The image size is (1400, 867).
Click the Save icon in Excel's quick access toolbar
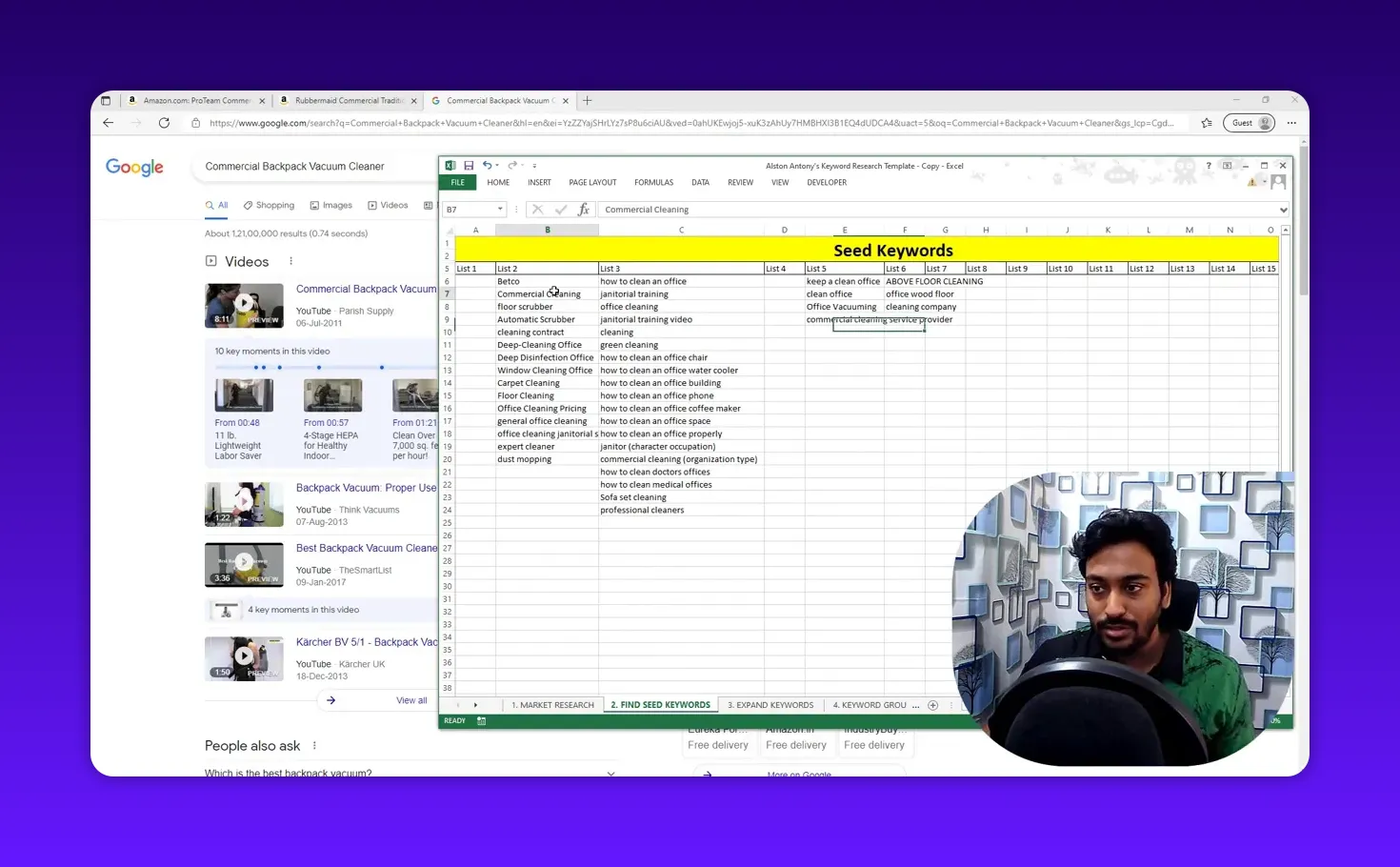point(469,165)
